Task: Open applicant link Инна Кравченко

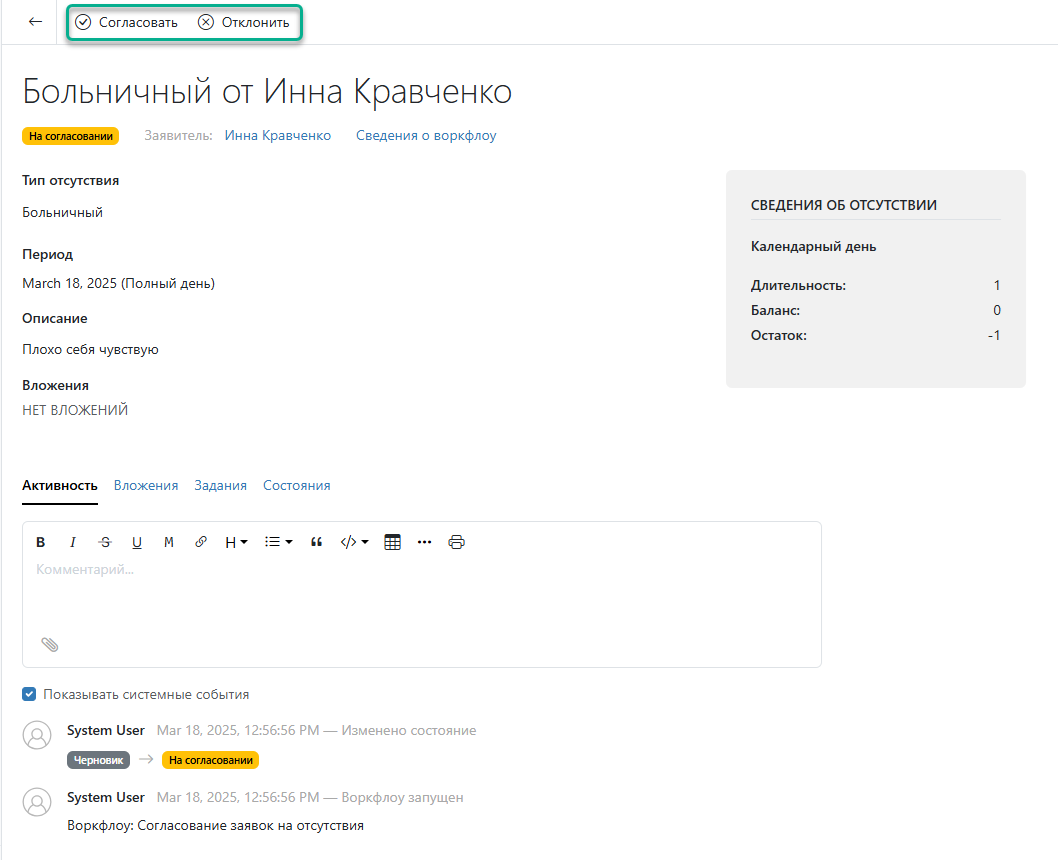Action: (x=277, y=136)
